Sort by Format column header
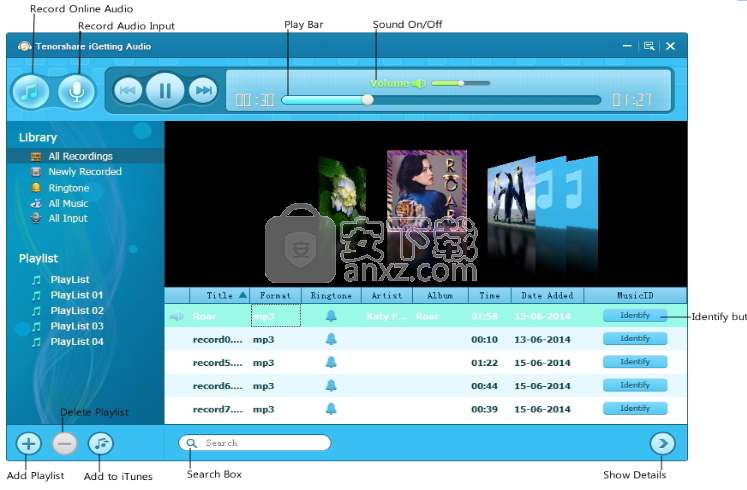This screenshot has height=490, width=747. coord(275,296)
